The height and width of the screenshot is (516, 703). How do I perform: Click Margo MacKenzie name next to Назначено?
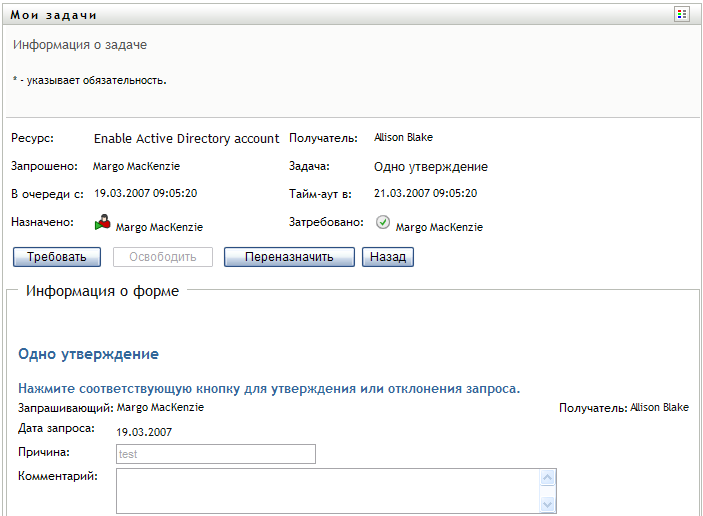click(x=159, y=227)
